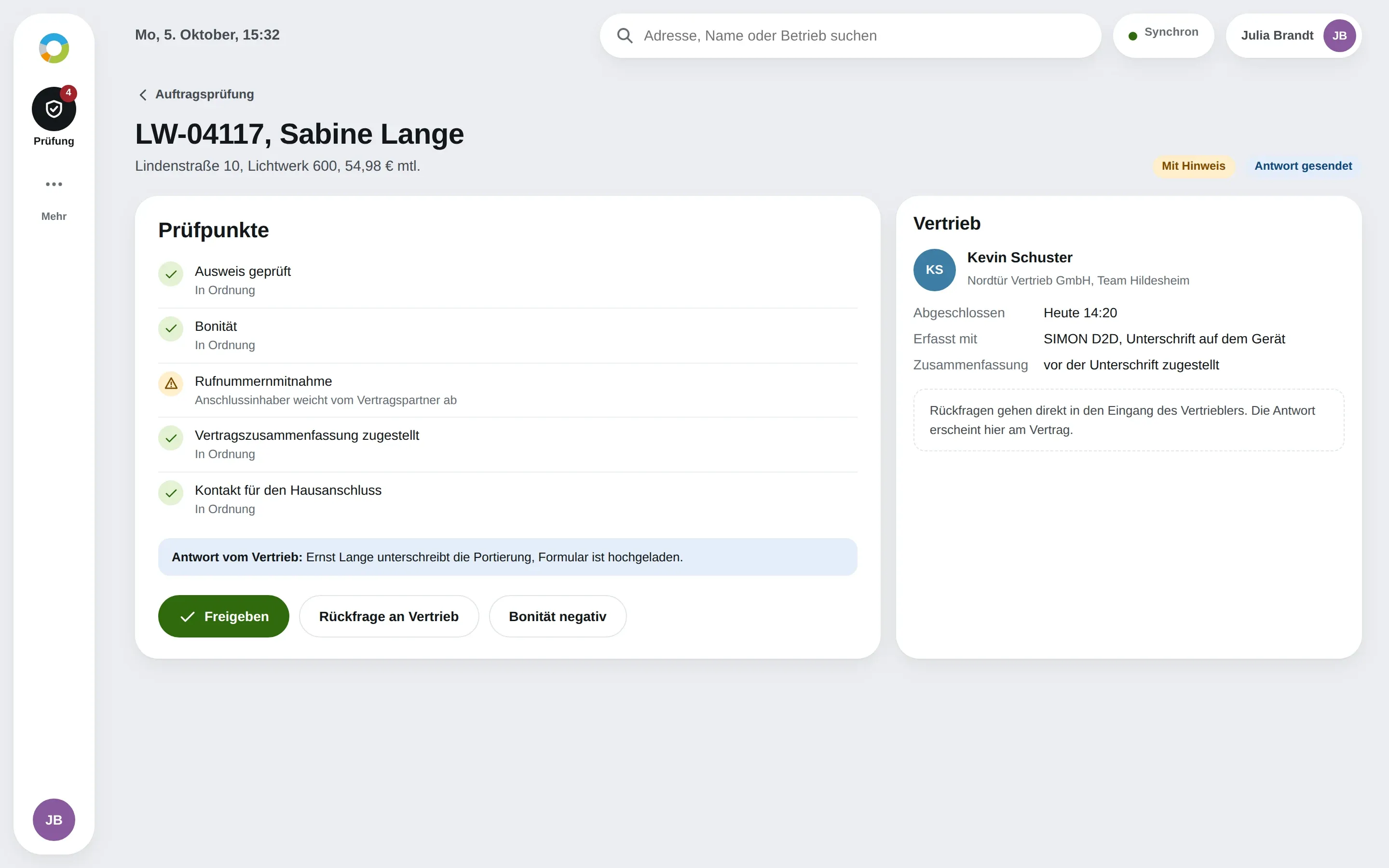Click the Antwort gesendet tag
1389x868 pixels.
click(x=1303, y=166)
